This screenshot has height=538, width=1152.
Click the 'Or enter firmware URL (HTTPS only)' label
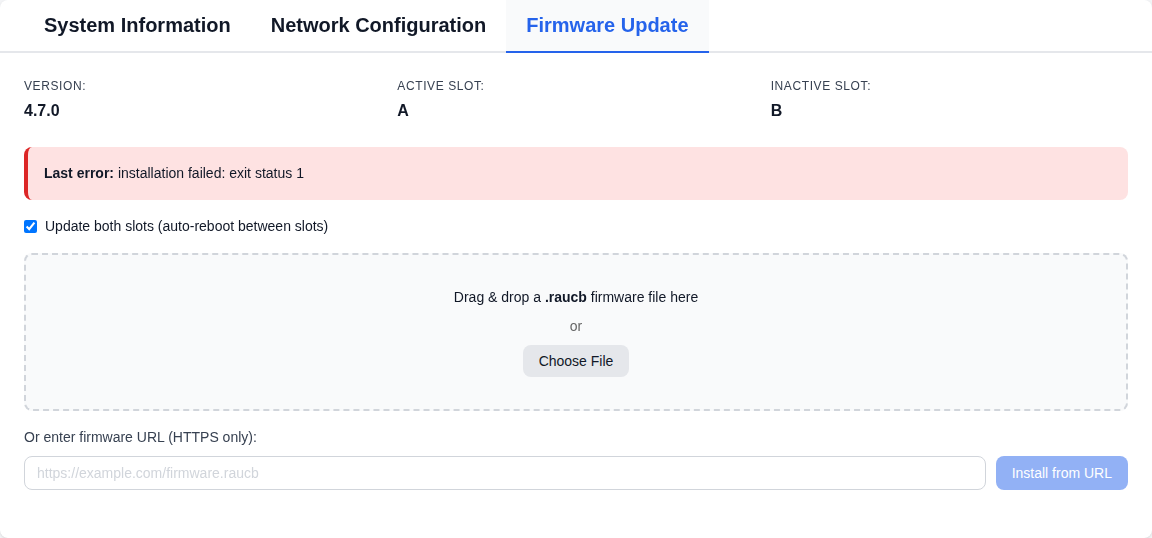140,437
